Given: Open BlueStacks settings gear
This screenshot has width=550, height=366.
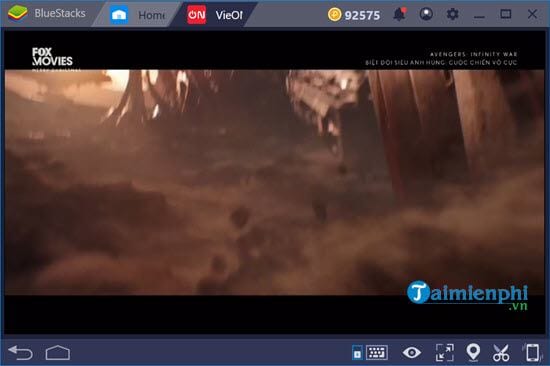Looking at the screenshot, I should pos(452,14).
